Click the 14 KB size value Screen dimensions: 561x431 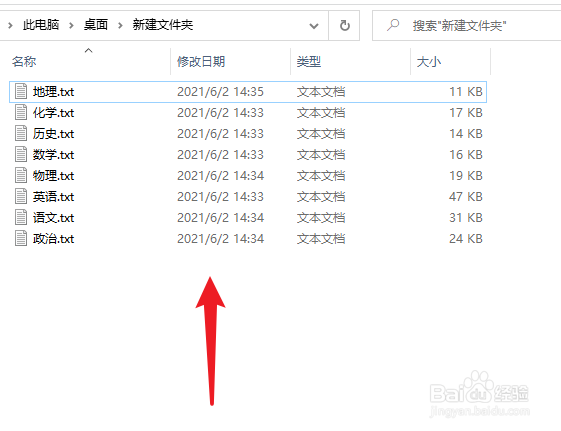pos(466,134)
